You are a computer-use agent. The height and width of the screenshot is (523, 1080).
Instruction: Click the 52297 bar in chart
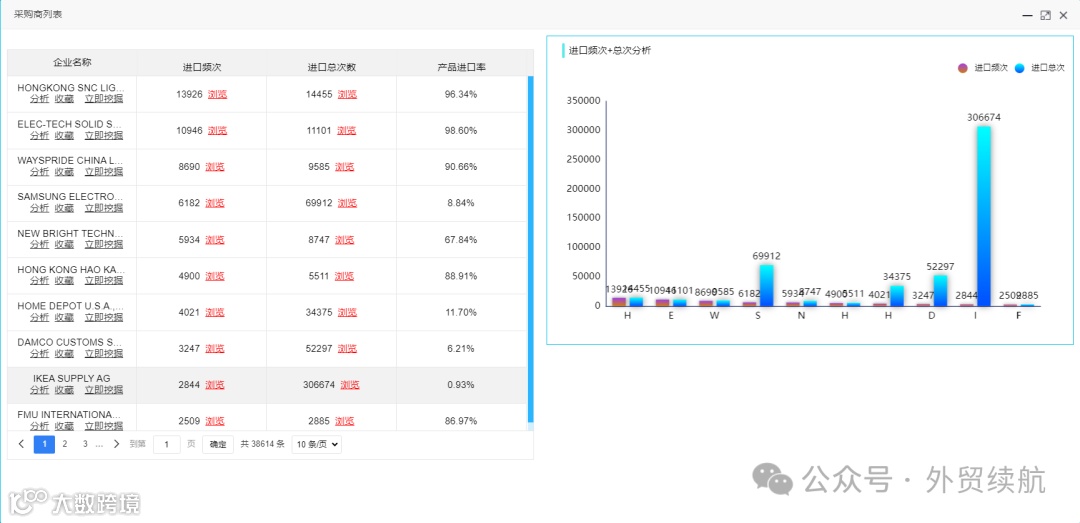tap(940, 291)
